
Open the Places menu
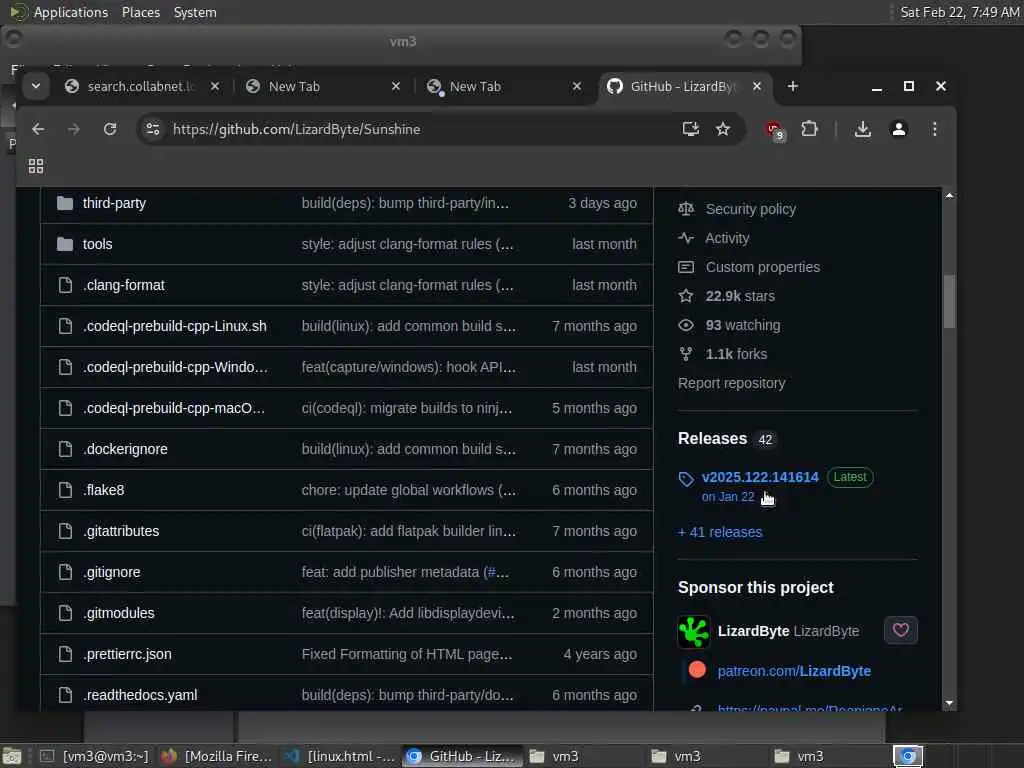pos(141,12)
